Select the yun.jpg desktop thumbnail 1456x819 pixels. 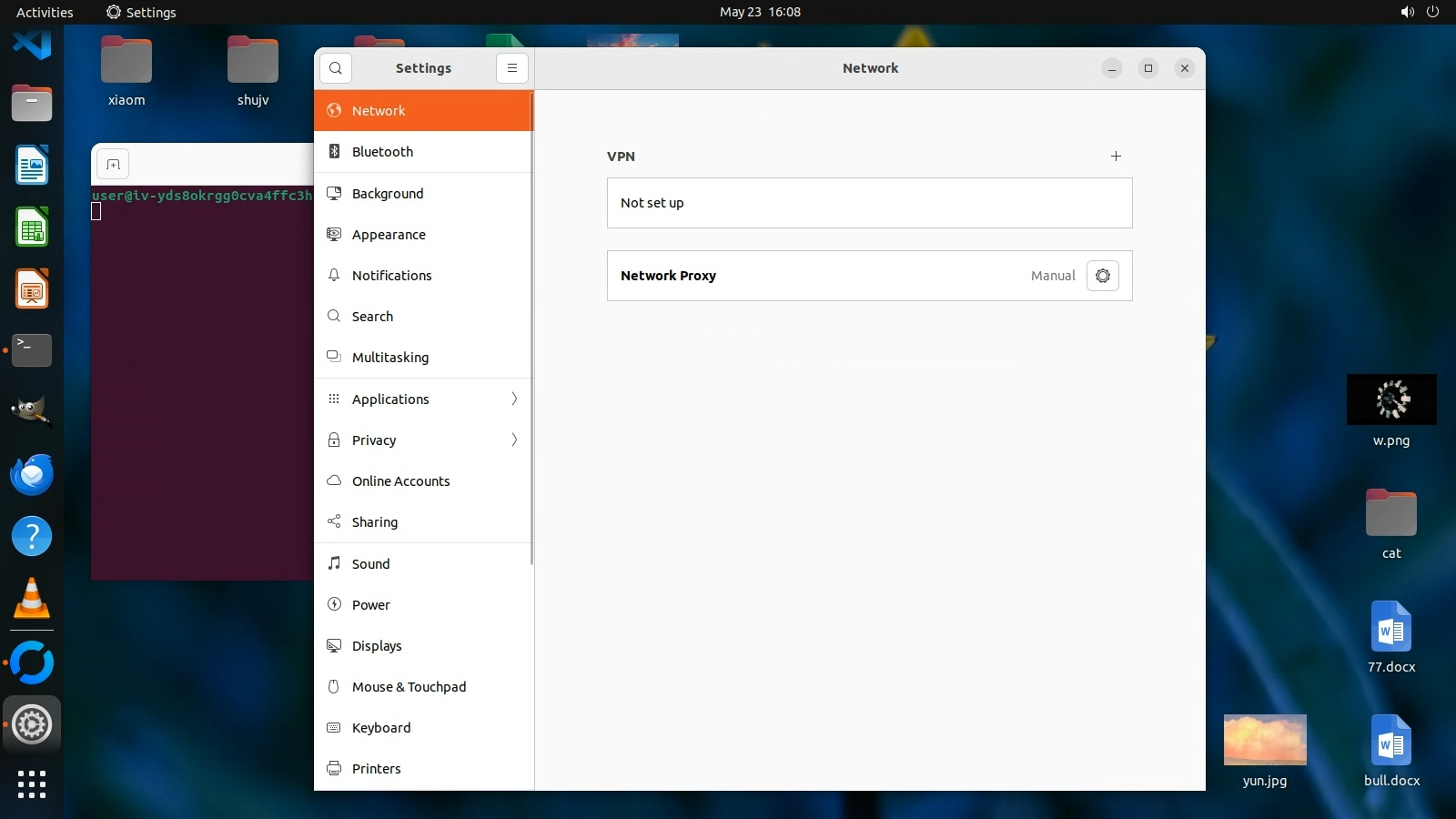[x=1265, y=741]
